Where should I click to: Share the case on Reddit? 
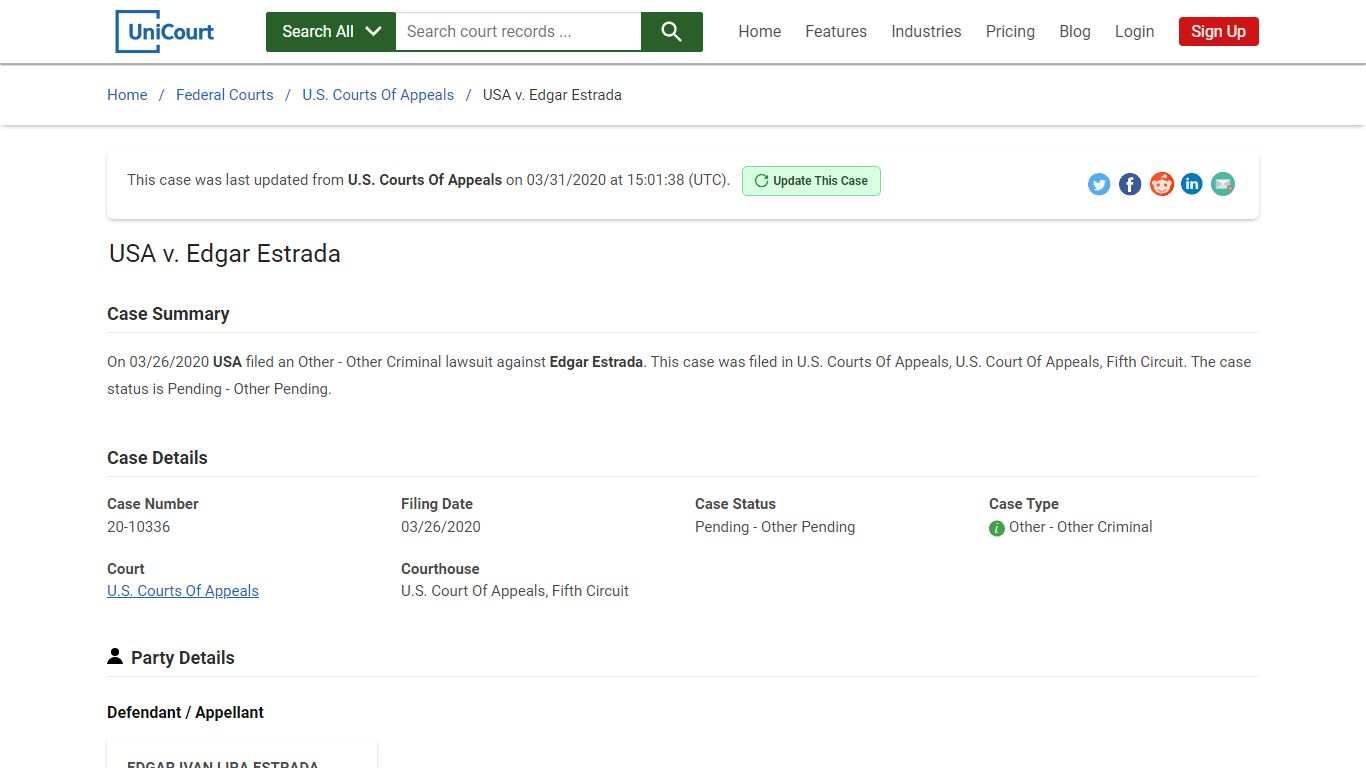[x=1161, y=184]
